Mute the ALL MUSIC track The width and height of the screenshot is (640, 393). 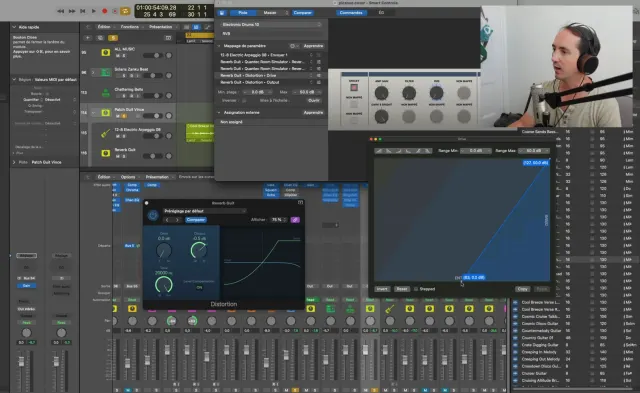[x=118, y=56]
